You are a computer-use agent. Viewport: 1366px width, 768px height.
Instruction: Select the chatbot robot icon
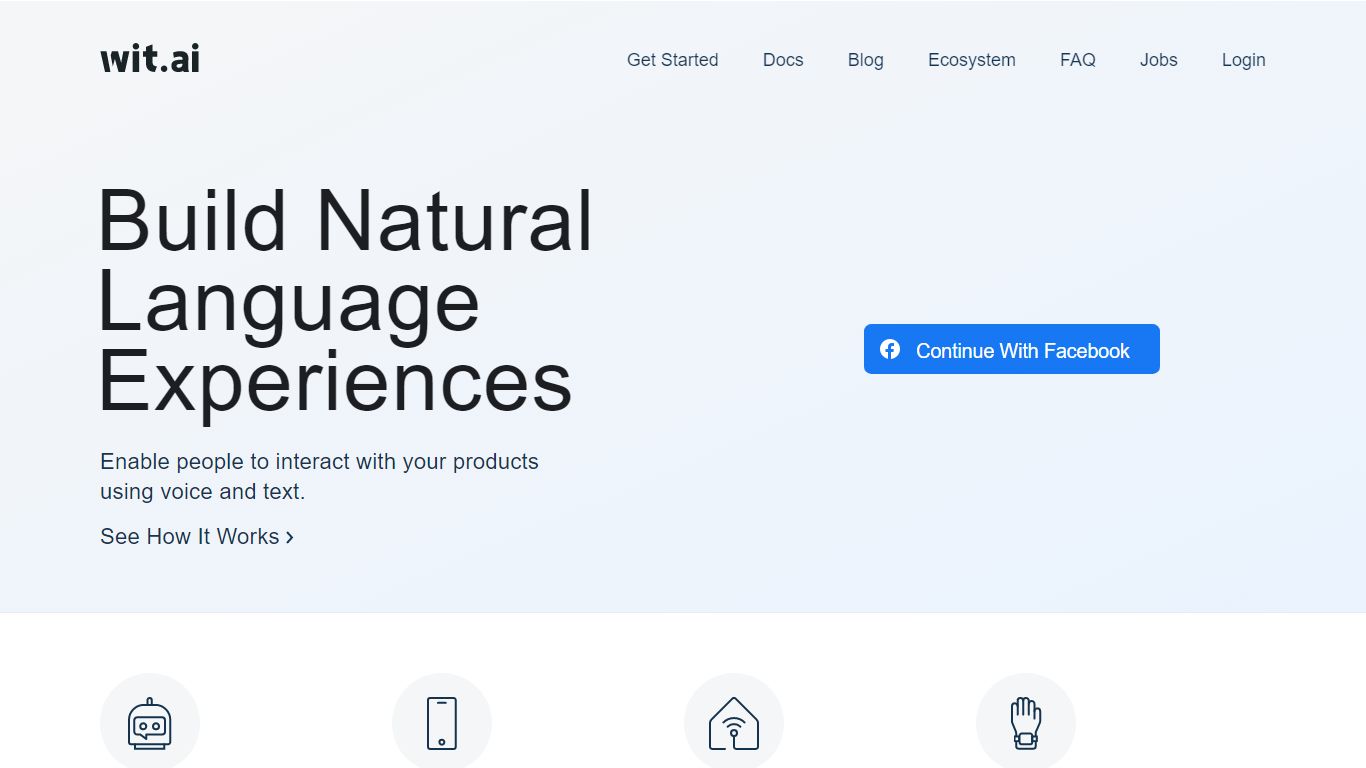[150, 721]
